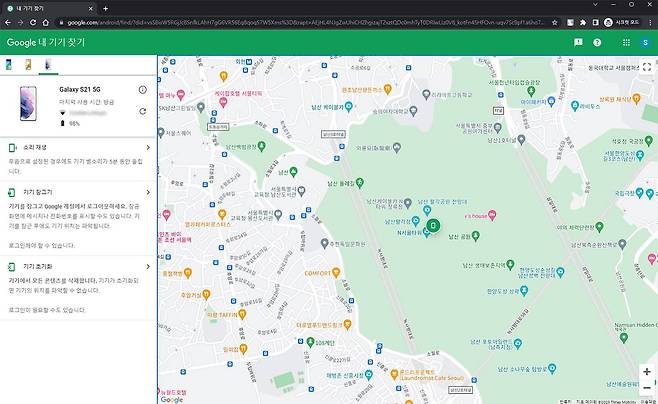Click the Google account avatar S

tap(643, 43)
